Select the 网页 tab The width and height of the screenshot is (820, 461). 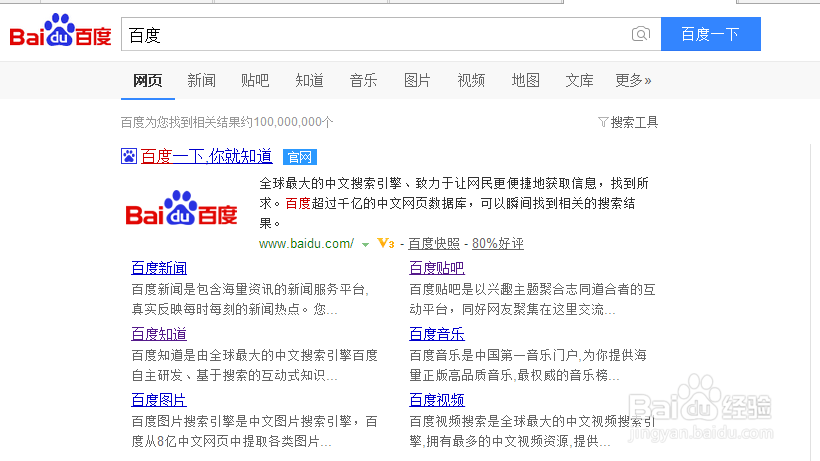pyautogui.click(x=147, y=80)
